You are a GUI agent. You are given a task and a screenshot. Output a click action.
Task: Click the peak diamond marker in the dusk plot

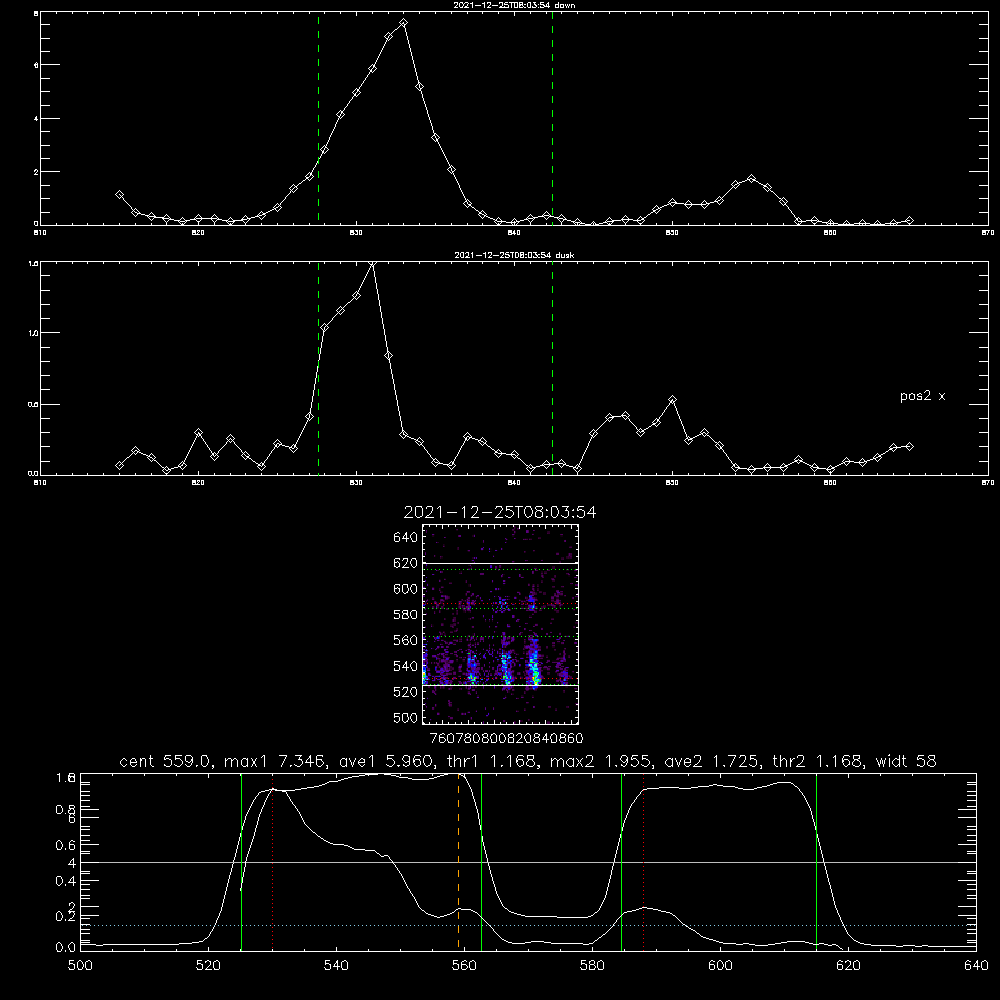point(372,263)
